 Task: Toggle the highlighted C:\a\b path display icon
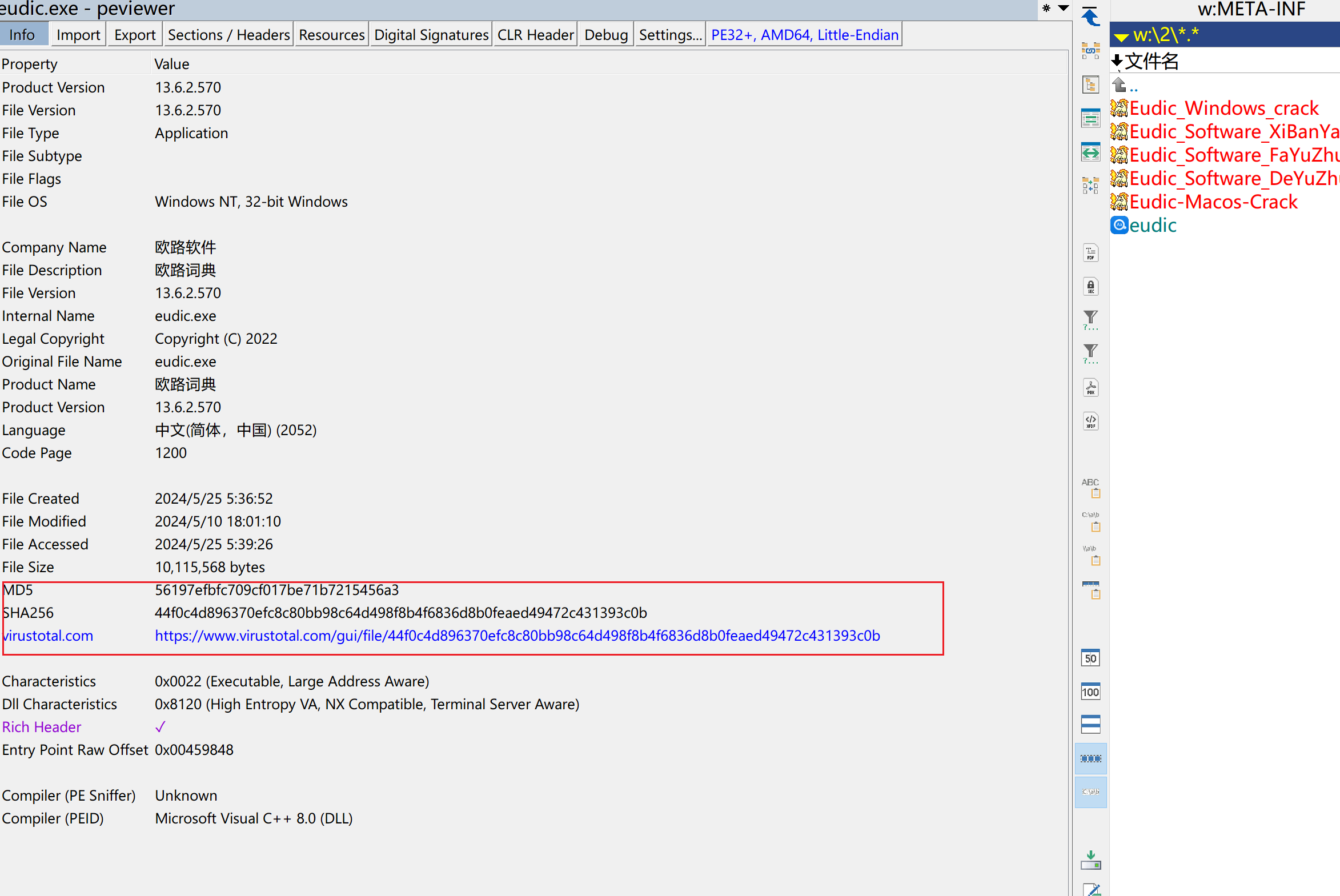[x=1090, y=792]
